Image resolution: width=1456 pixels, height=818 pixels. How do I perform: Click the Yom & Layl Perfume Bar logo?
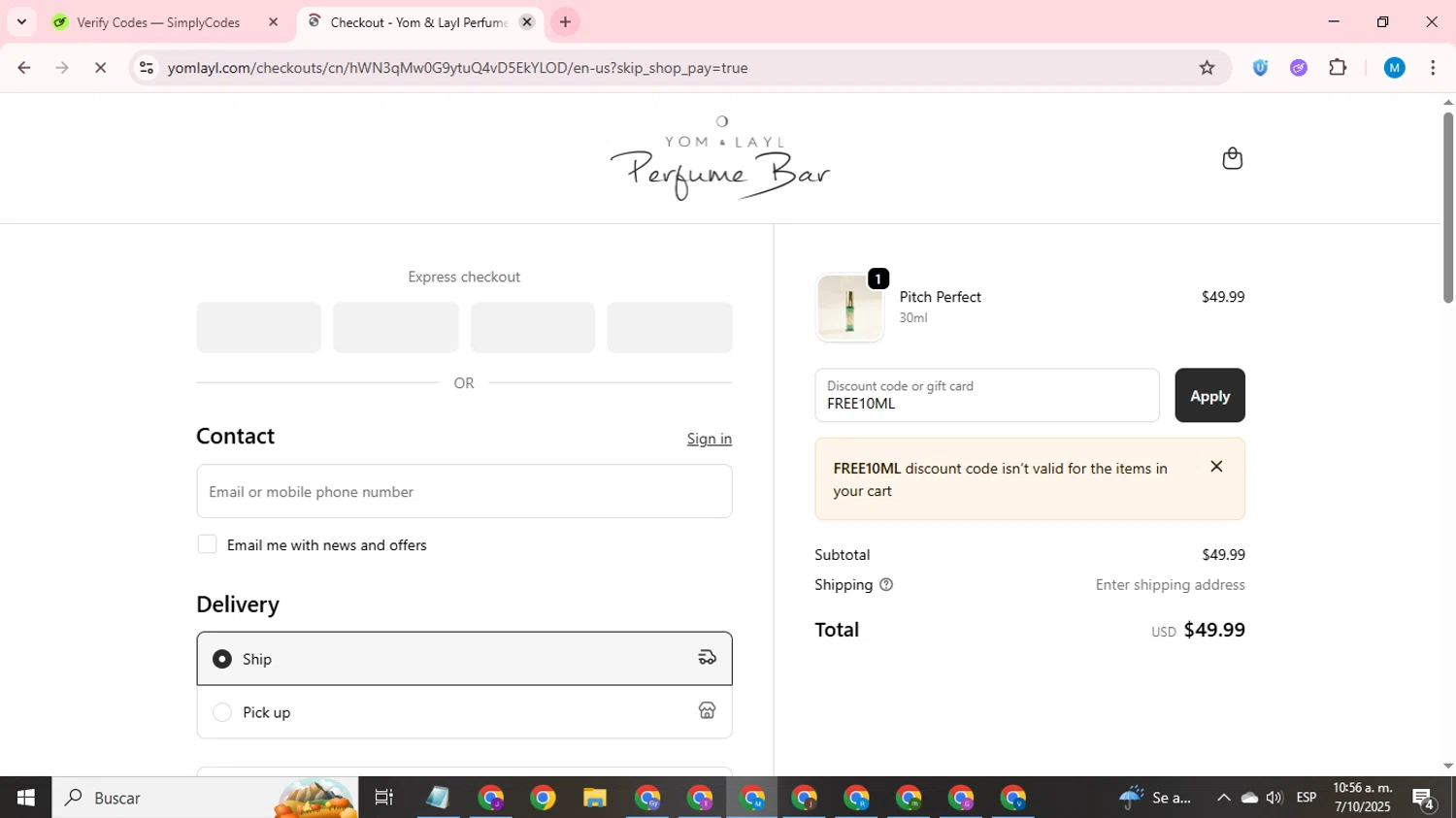click(720, 158)
